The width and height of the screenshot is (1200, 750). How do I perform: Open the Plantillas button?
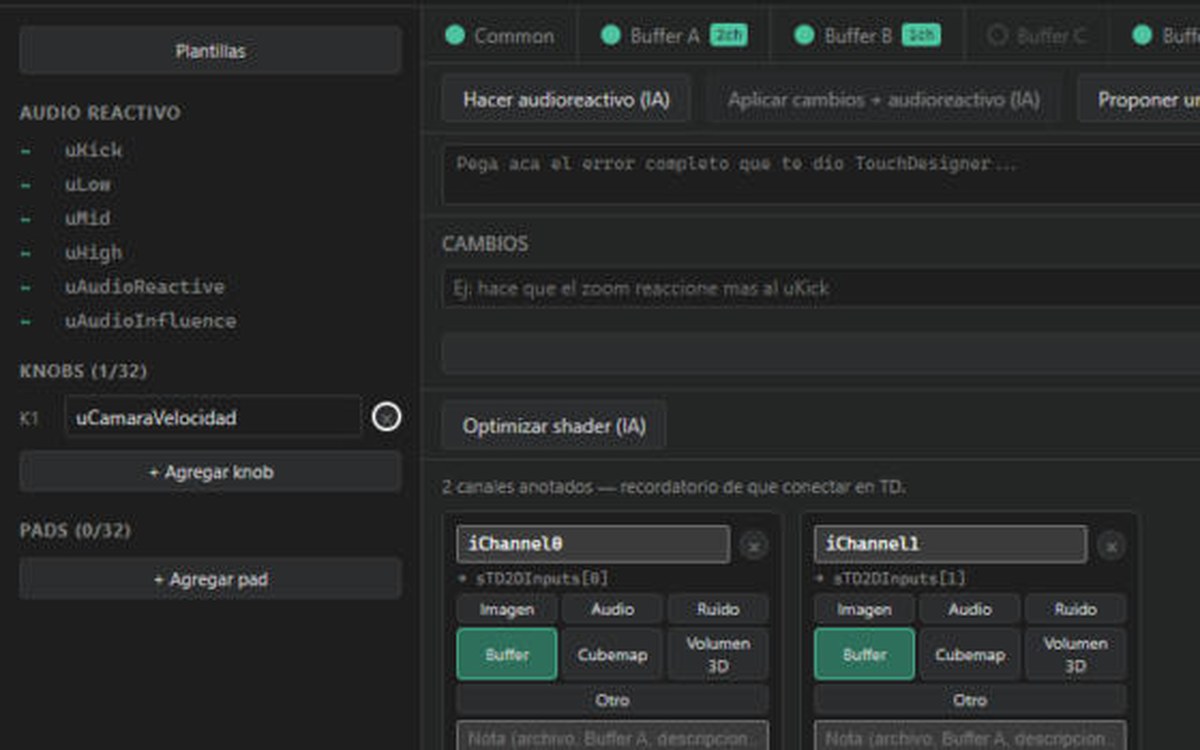coord(210,50)
